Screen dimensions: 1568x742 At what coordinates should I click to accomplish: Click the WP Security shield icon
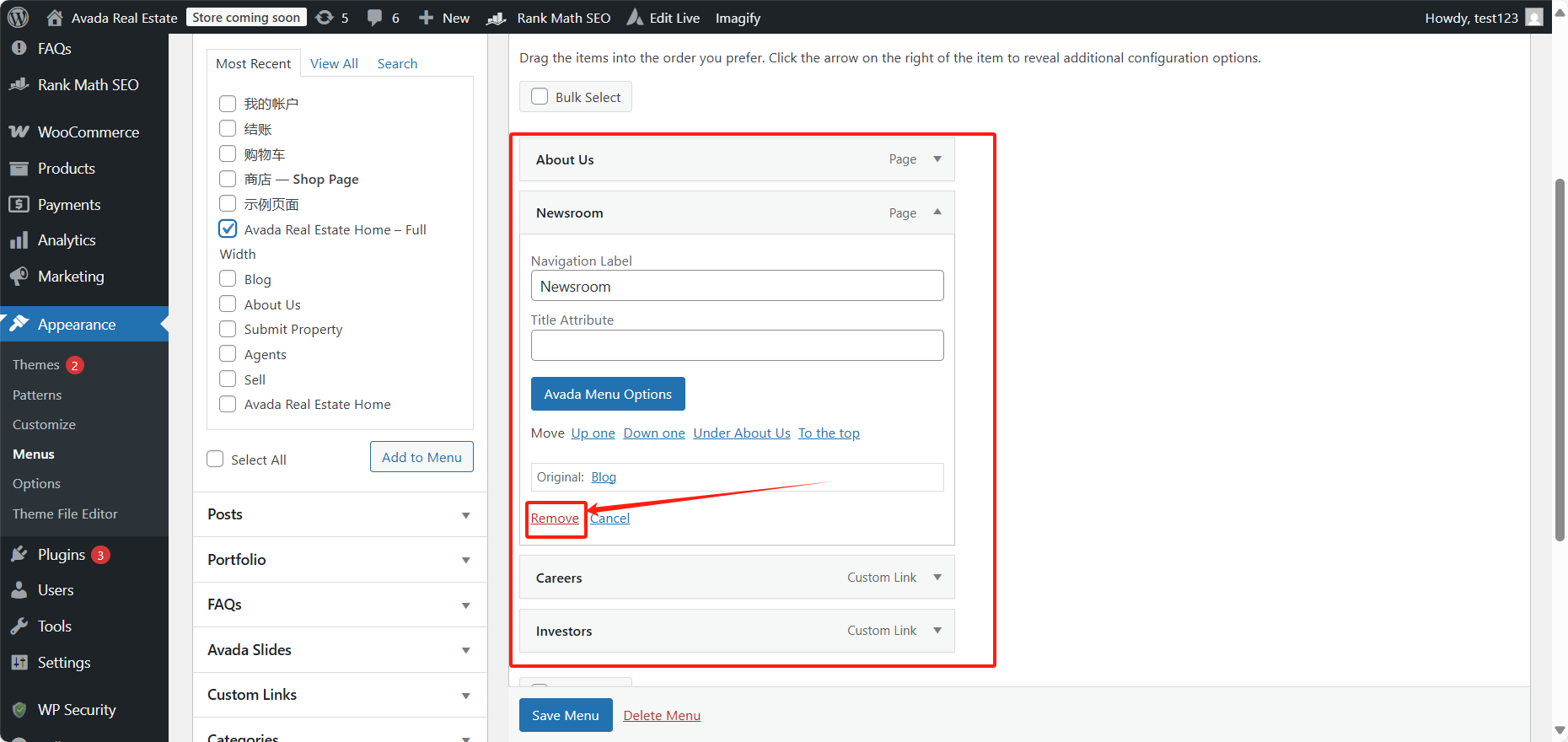point(19,710)
